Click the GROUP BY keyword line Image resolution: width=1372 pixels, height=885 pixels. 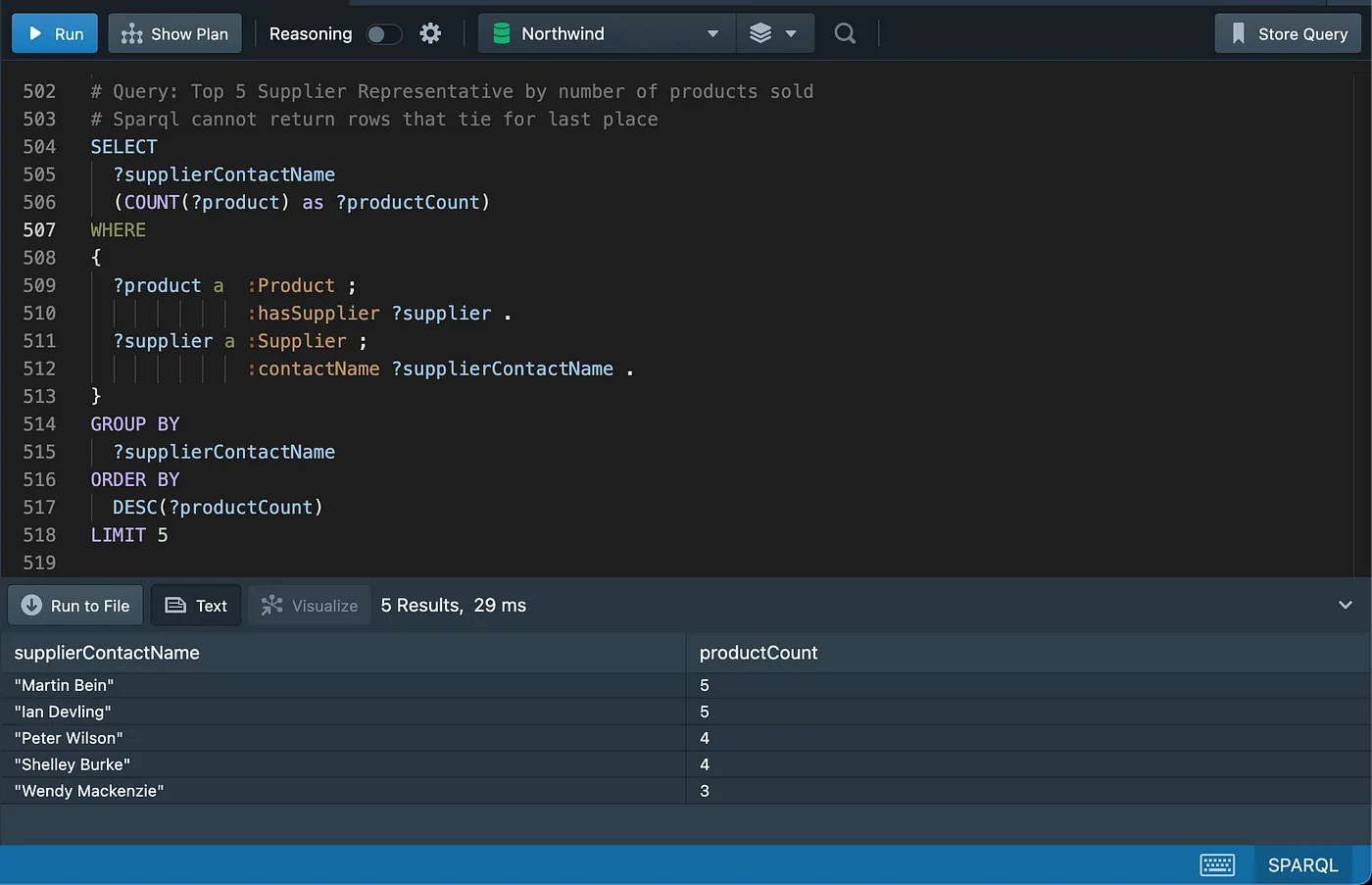click(135, 424)
